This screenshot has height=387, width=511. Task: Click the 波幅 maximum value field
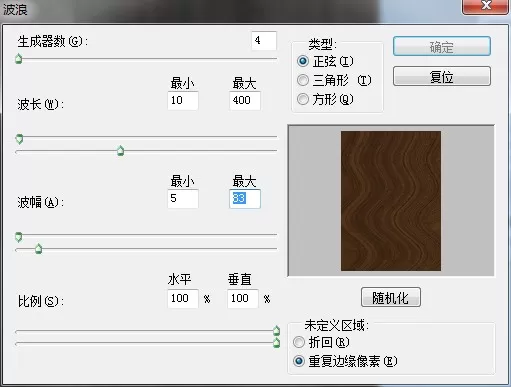tap(245, 199)
